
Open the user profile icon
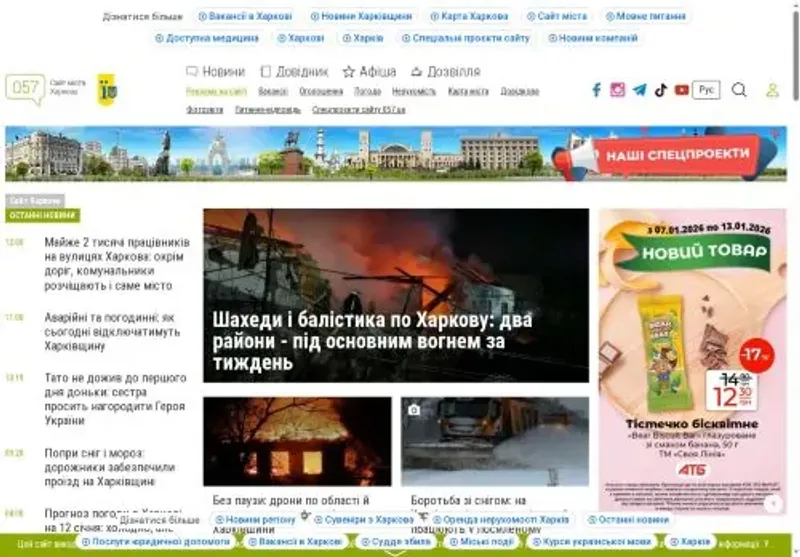[x=772, y=90]
